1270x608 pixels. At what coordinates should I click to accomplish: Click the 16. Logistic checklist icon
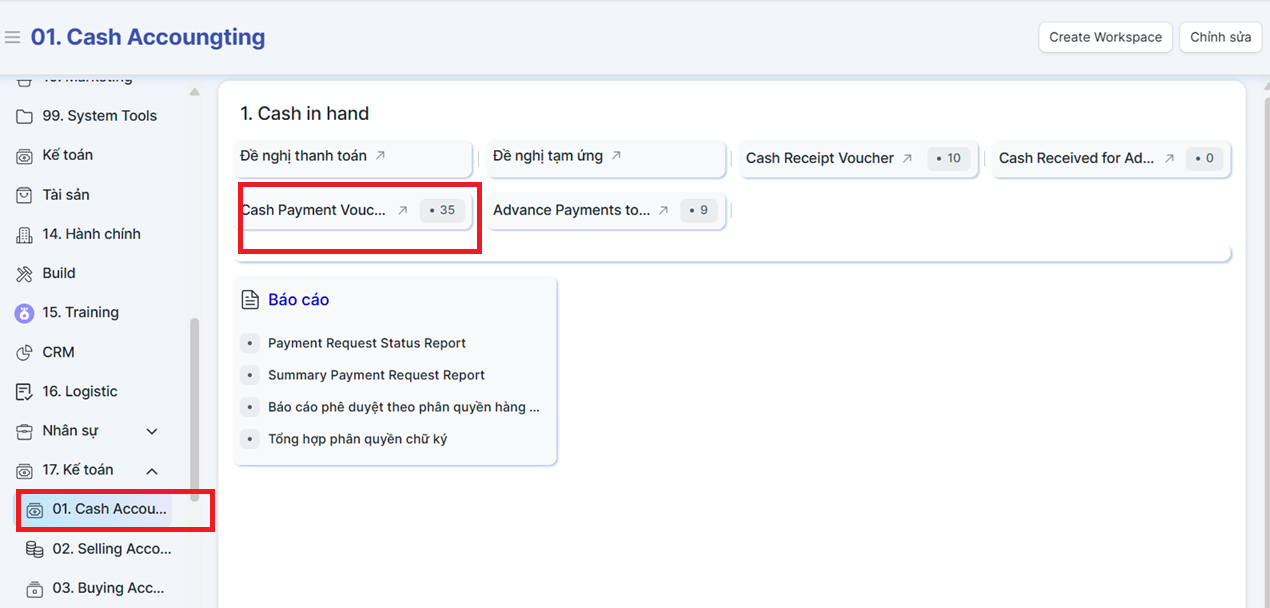point(25,392)
